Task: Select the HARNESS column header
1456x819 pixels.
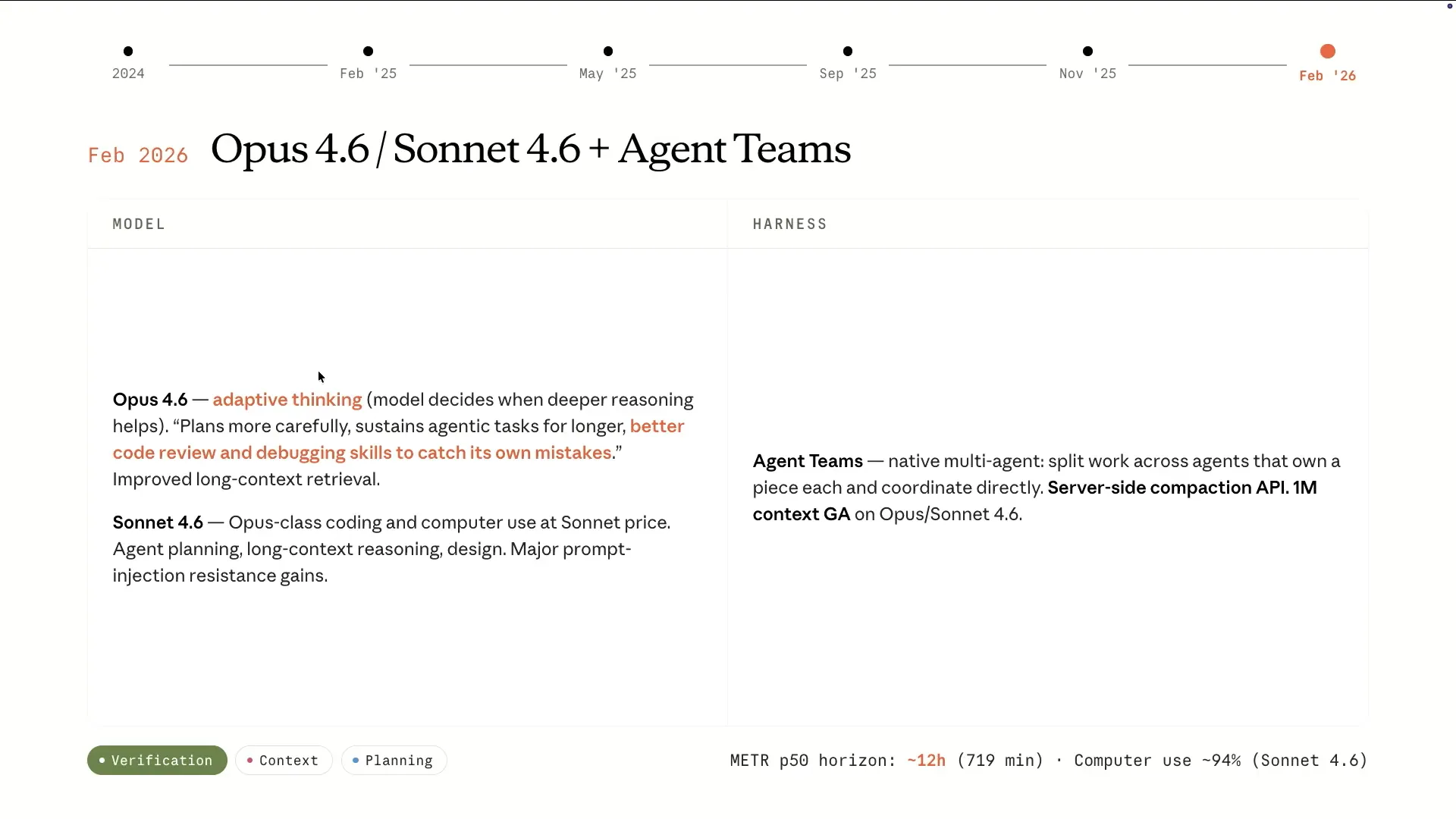Action: [x=789, y=224]
